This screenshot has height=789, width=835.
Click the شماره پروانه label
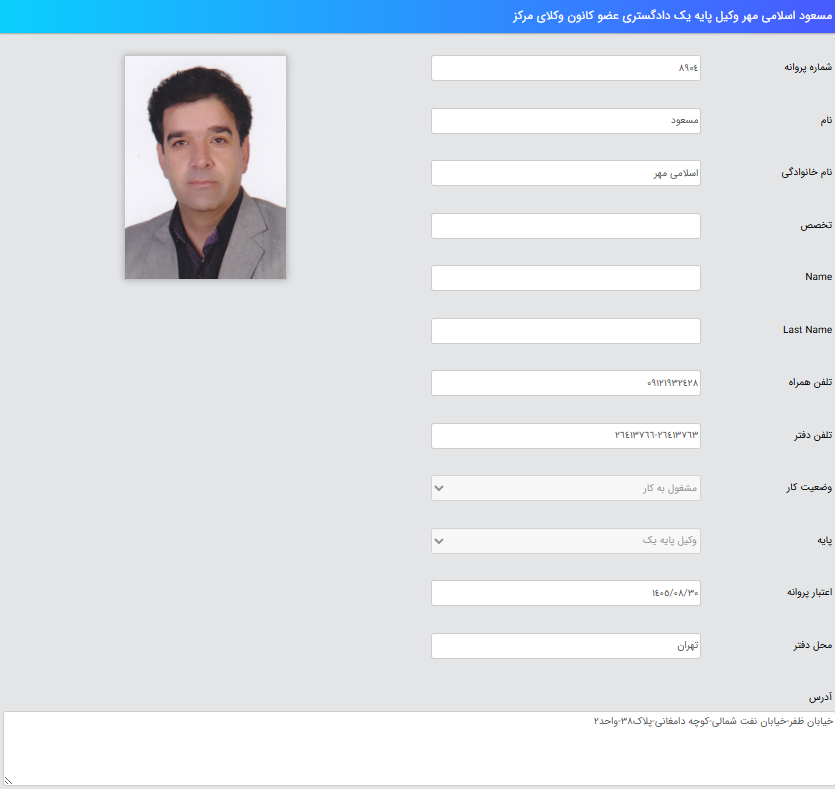pos(808,67)
